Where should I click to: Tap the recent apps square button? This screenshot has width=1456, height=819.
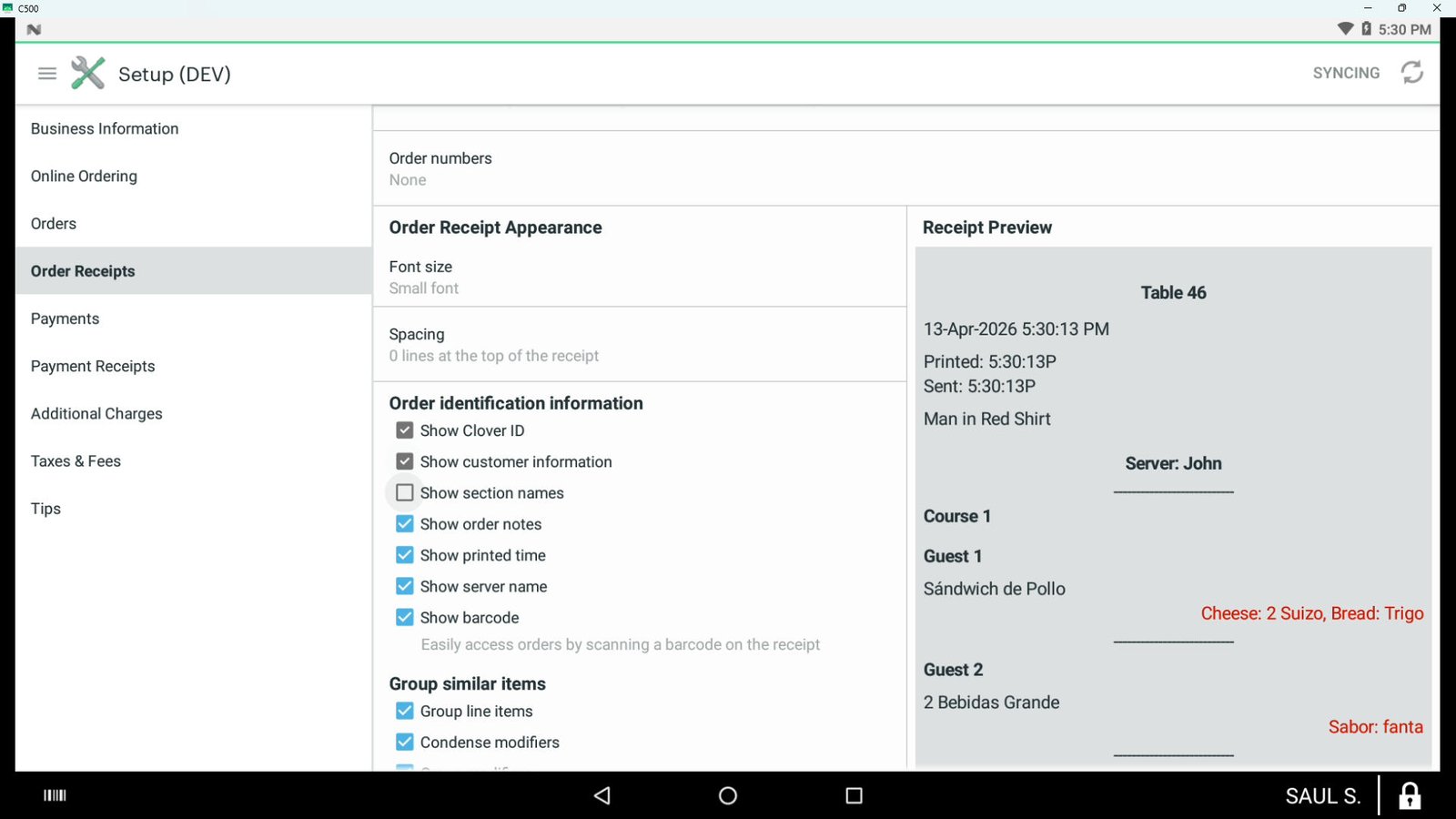point(854,795)
